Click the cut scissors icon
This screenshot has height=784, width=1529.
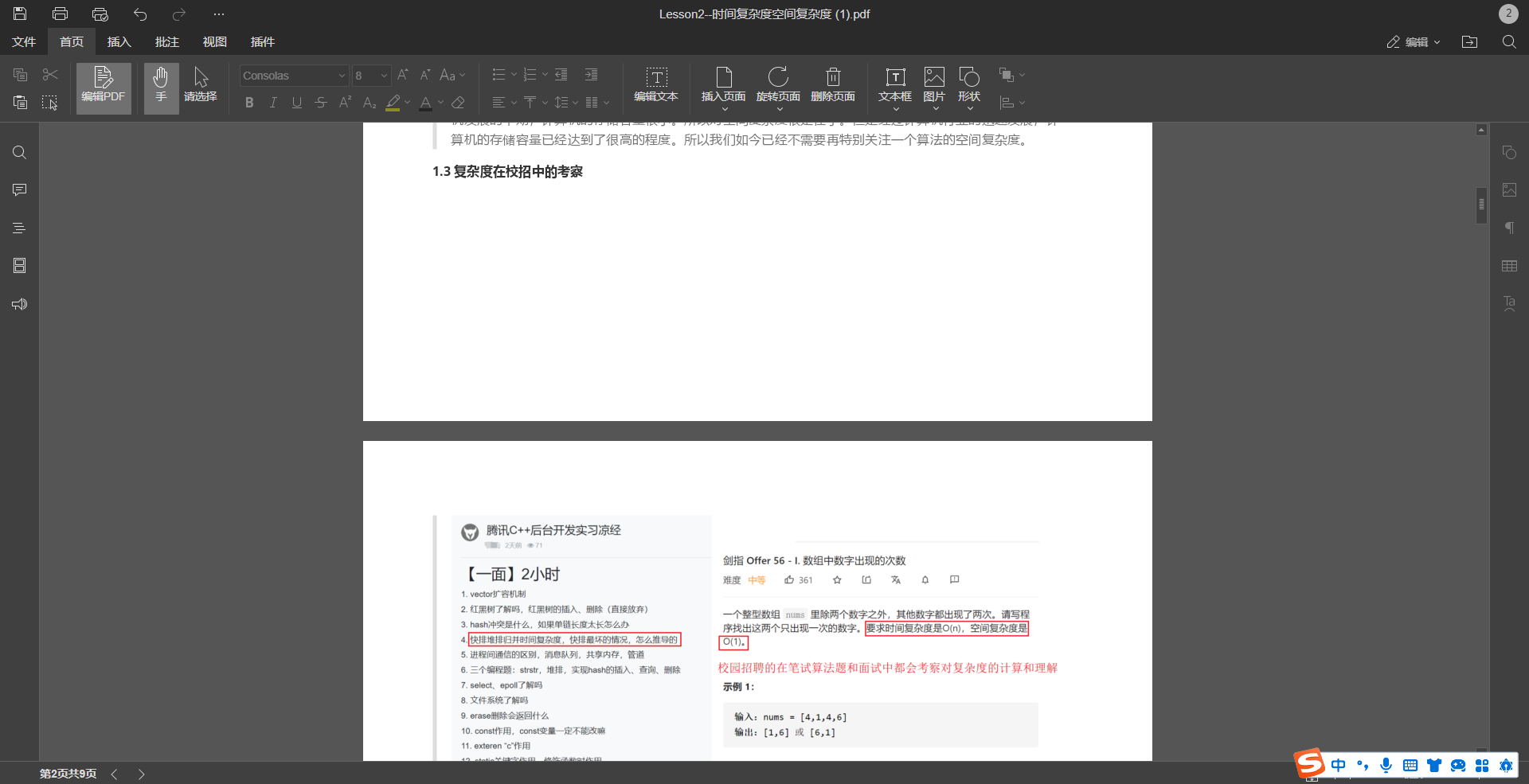[50, 75]
